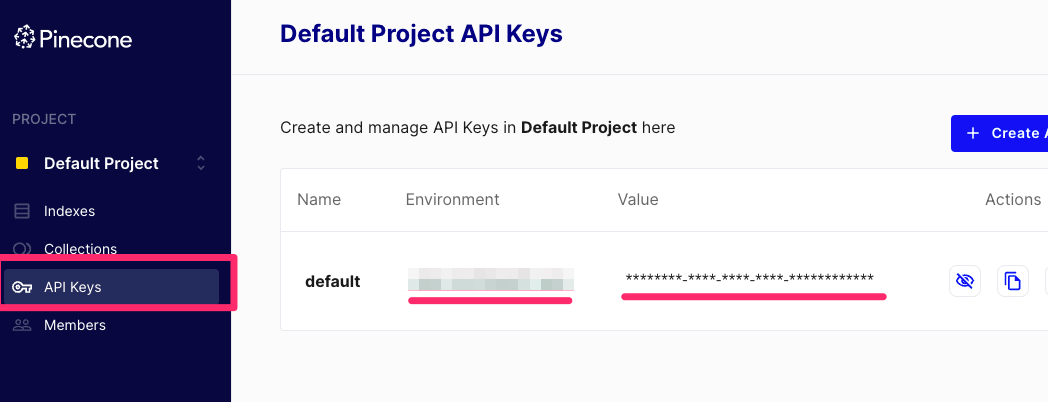Expand the Default Project switcher chevrons
This screenshot has height=402, width=1048.
pos(201,163)
